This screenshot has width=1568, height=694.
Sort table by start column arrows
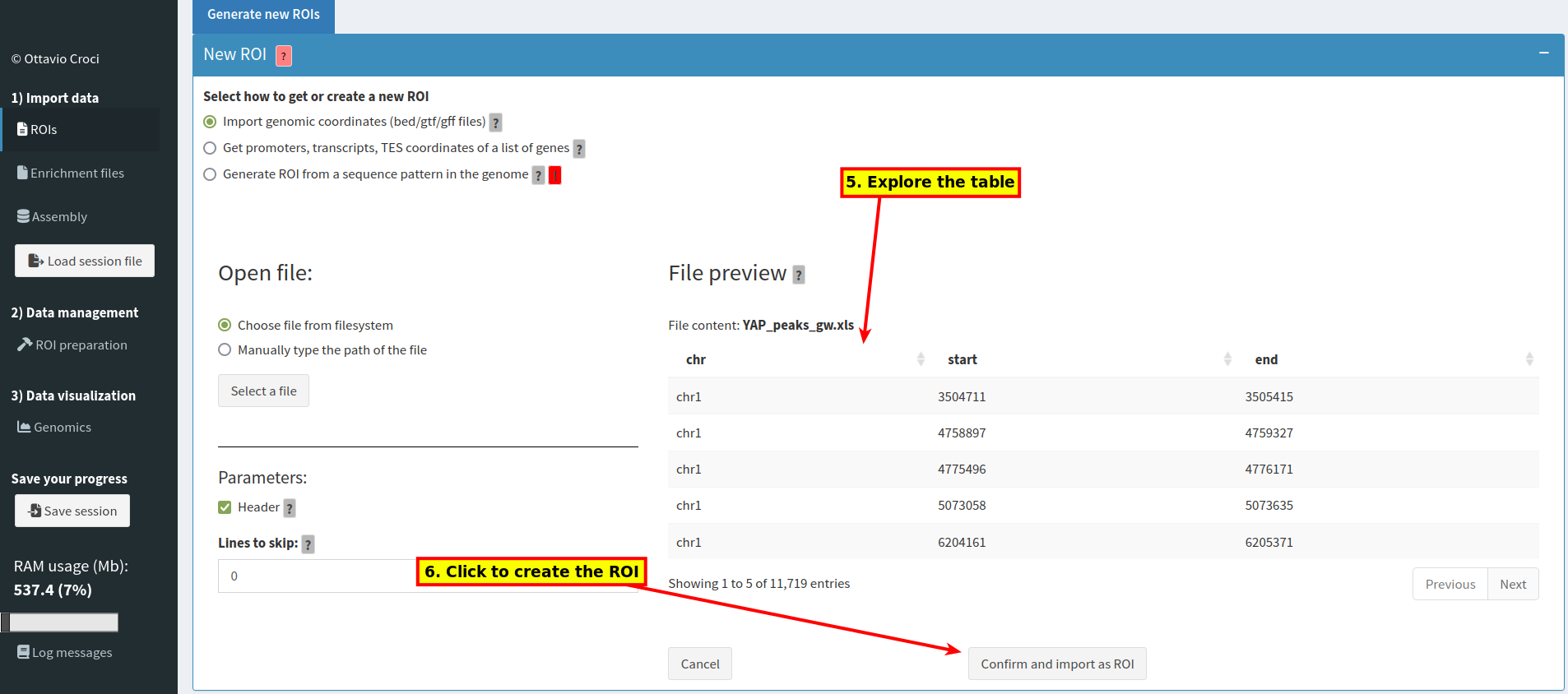tap(1227, 359)
